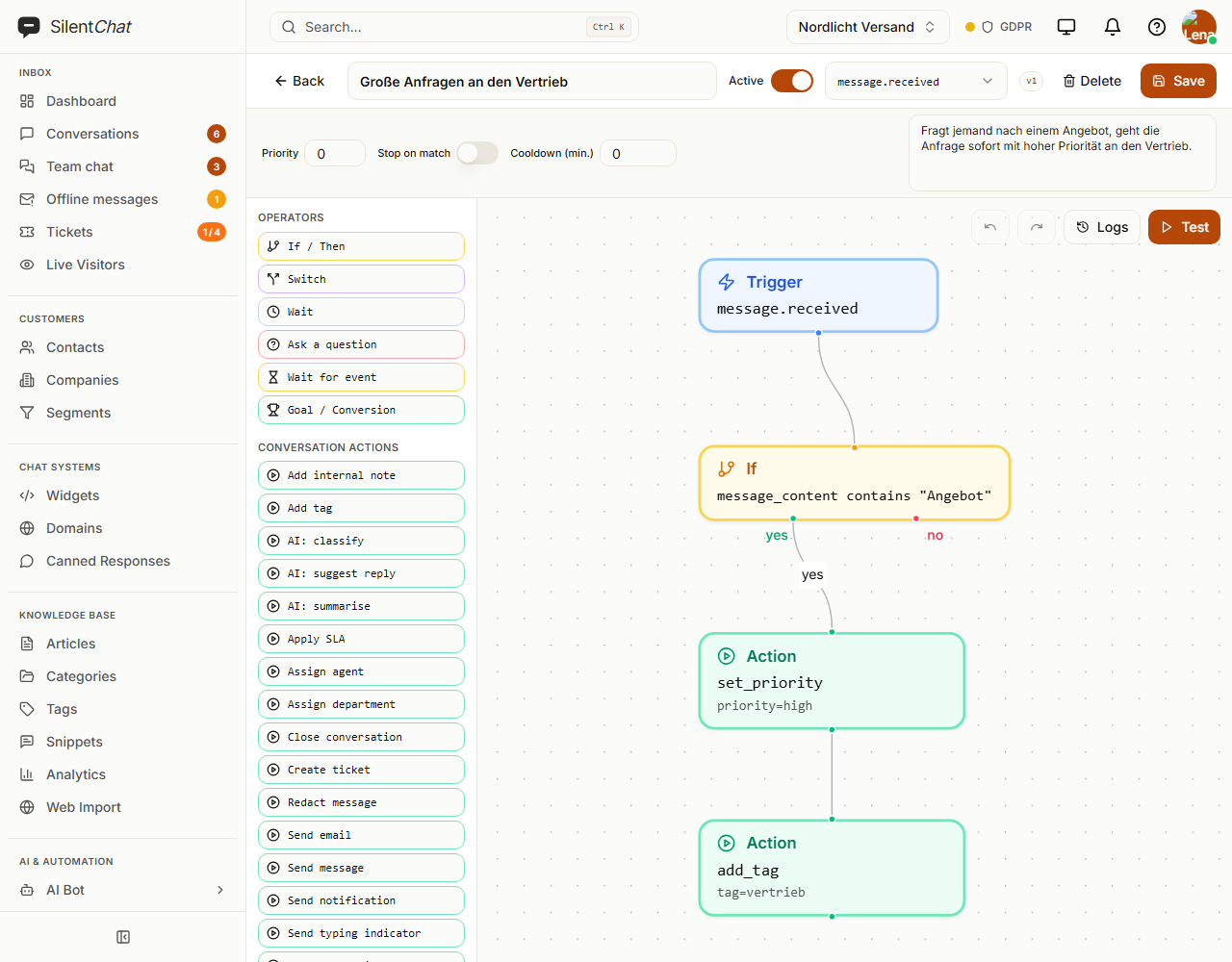The width and height of the screenshot is (1232, 962).
Task: Select the If / Then operator block
Action: click(x=361, y=246)
